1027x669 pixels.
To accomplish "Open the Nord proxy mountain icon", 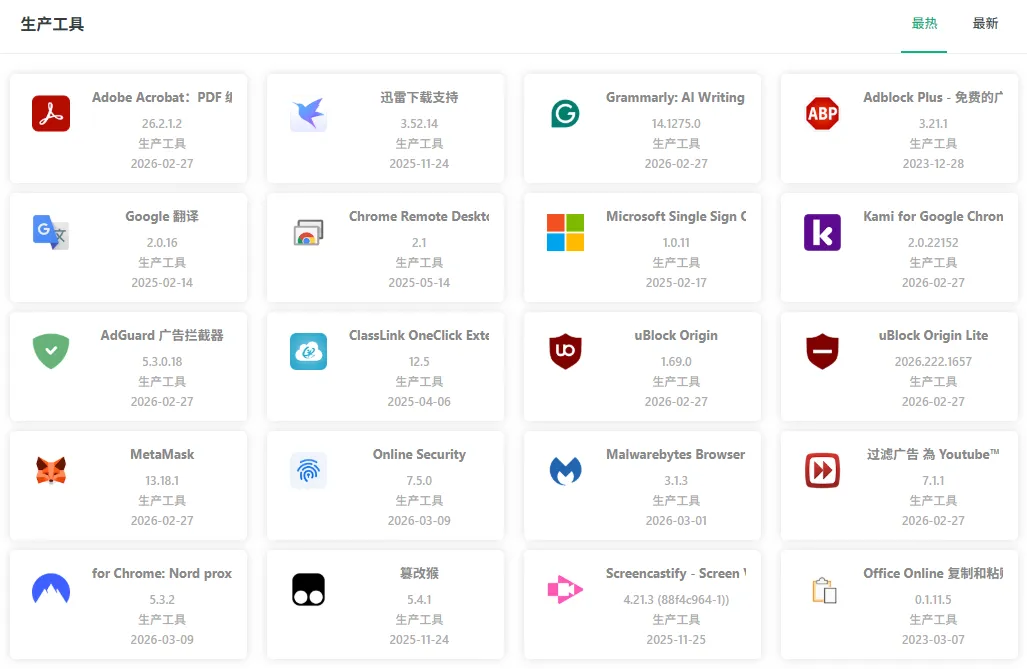I will 51,589.
